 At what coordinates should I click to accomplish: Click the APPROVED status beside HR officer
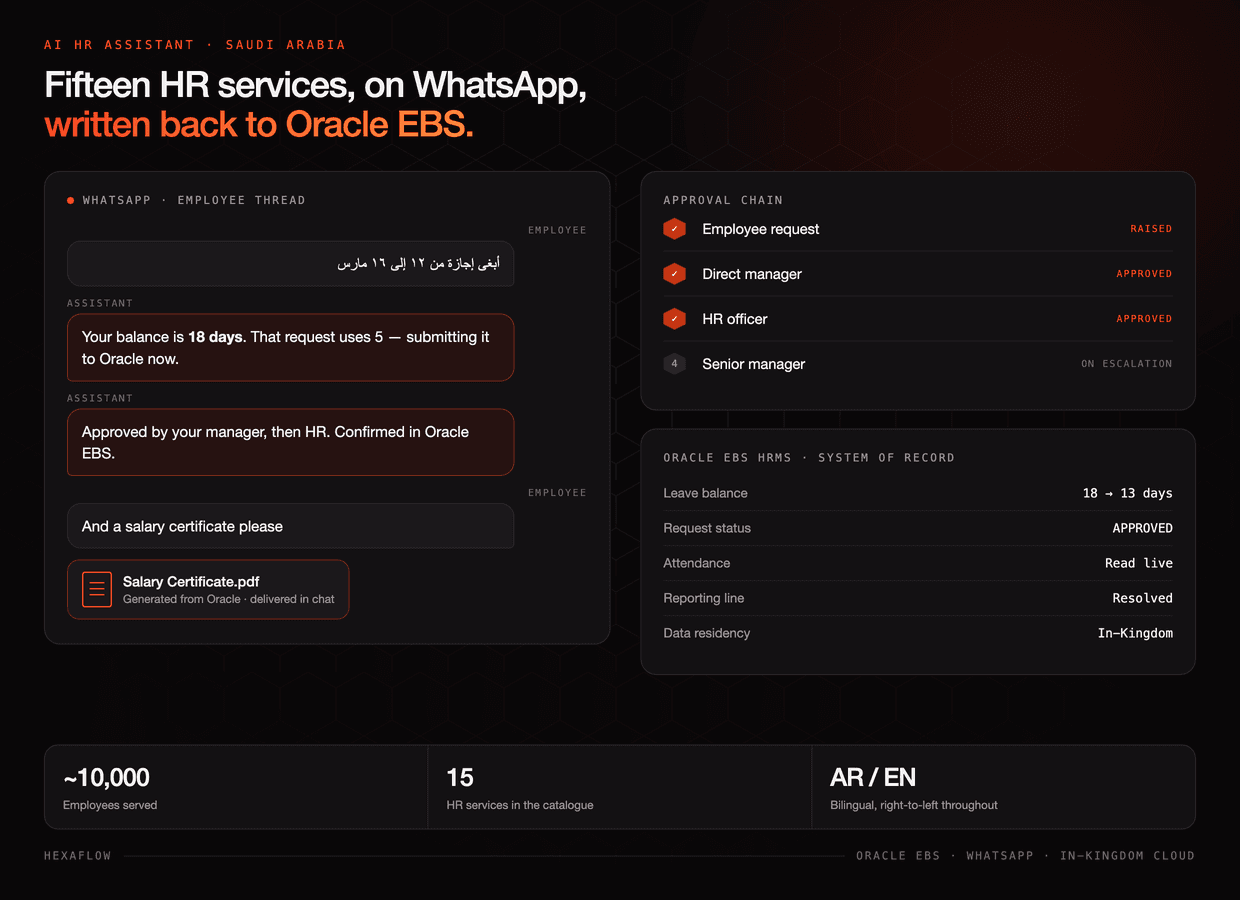point(1144,319)
